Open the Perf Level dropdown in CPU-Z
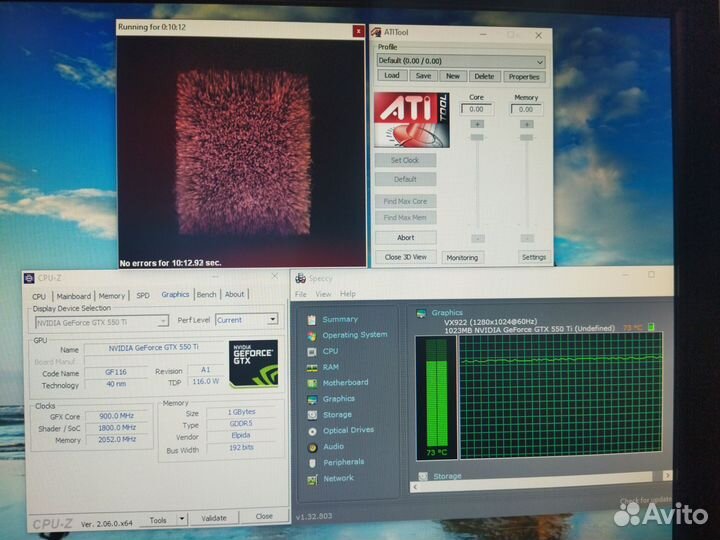The image size is (720, 540). point(272,320)
